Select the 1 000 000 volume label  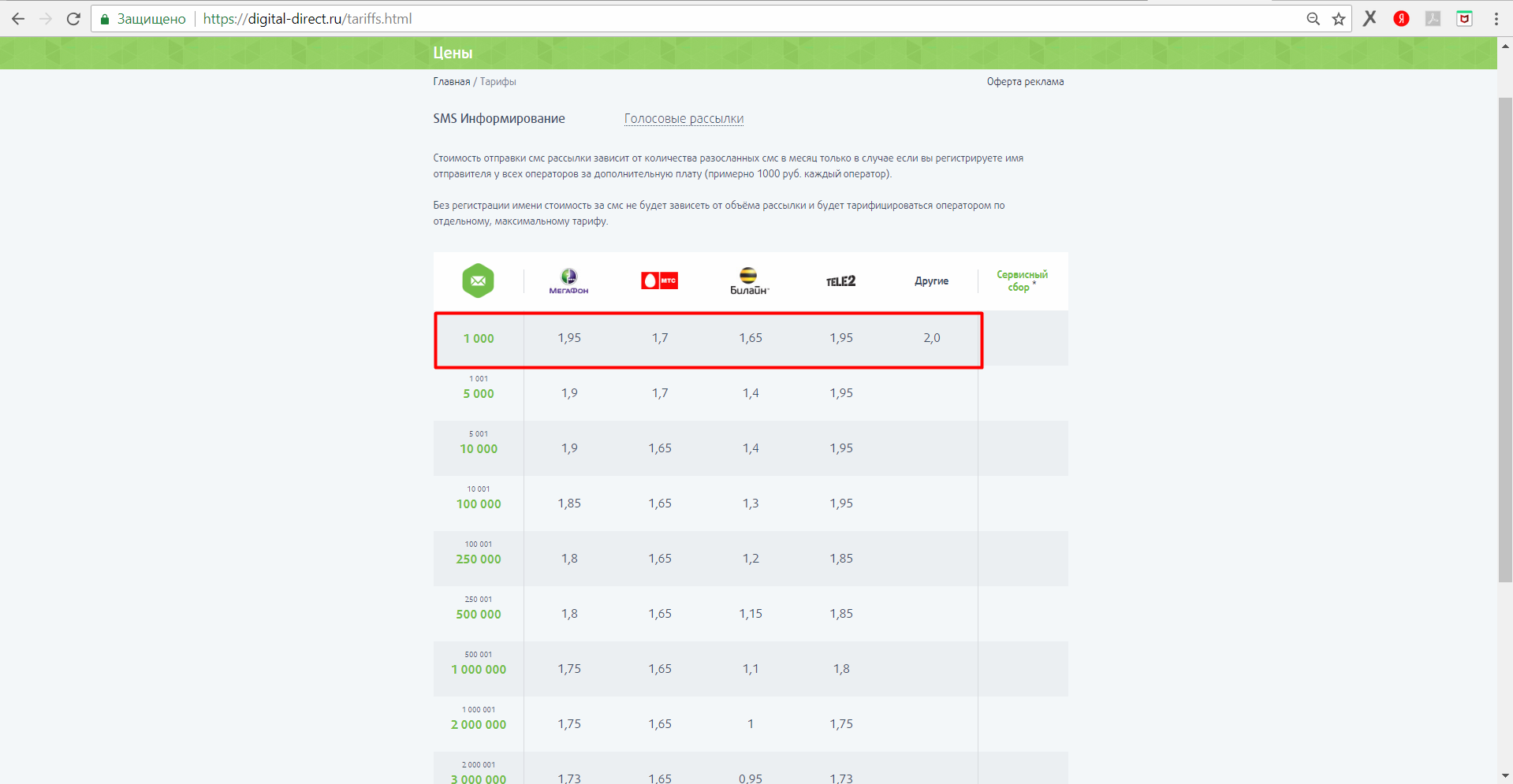[479, 670]
